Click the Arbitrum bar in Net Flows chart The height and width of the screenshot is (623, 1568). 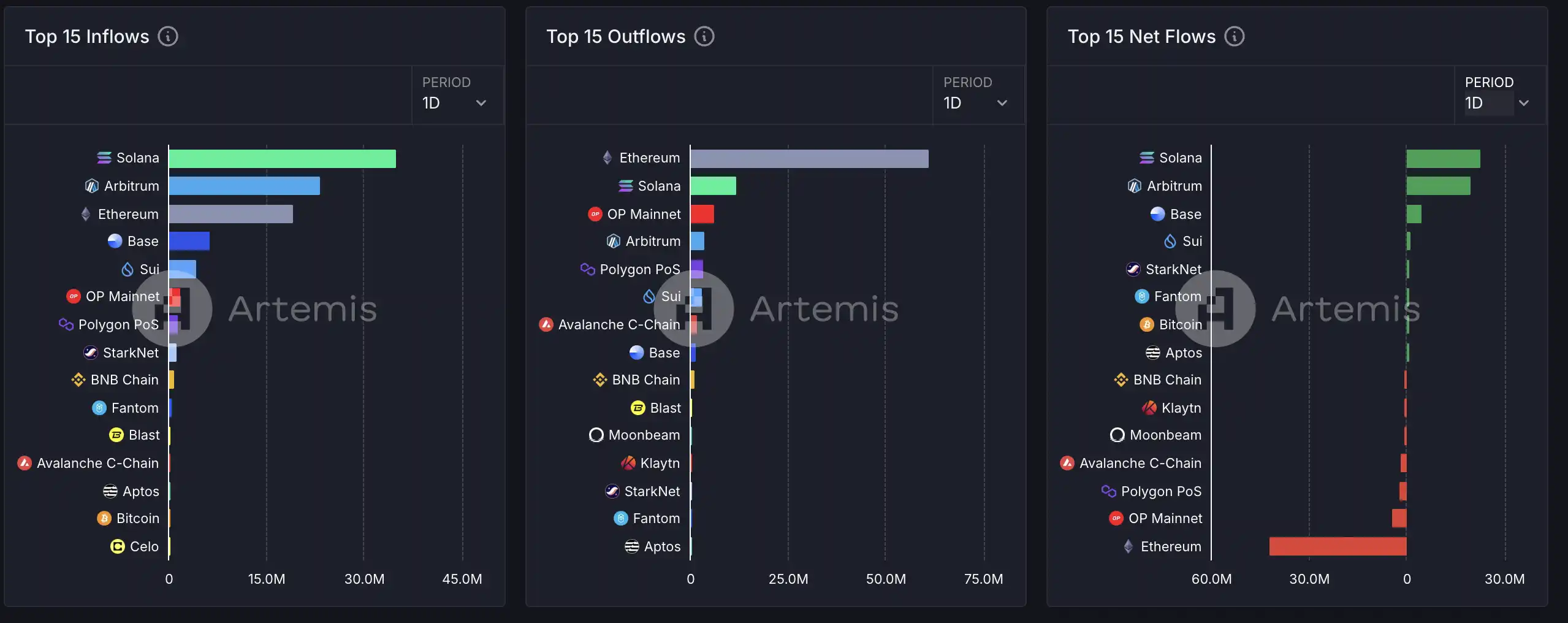(x=1438, y=186)
